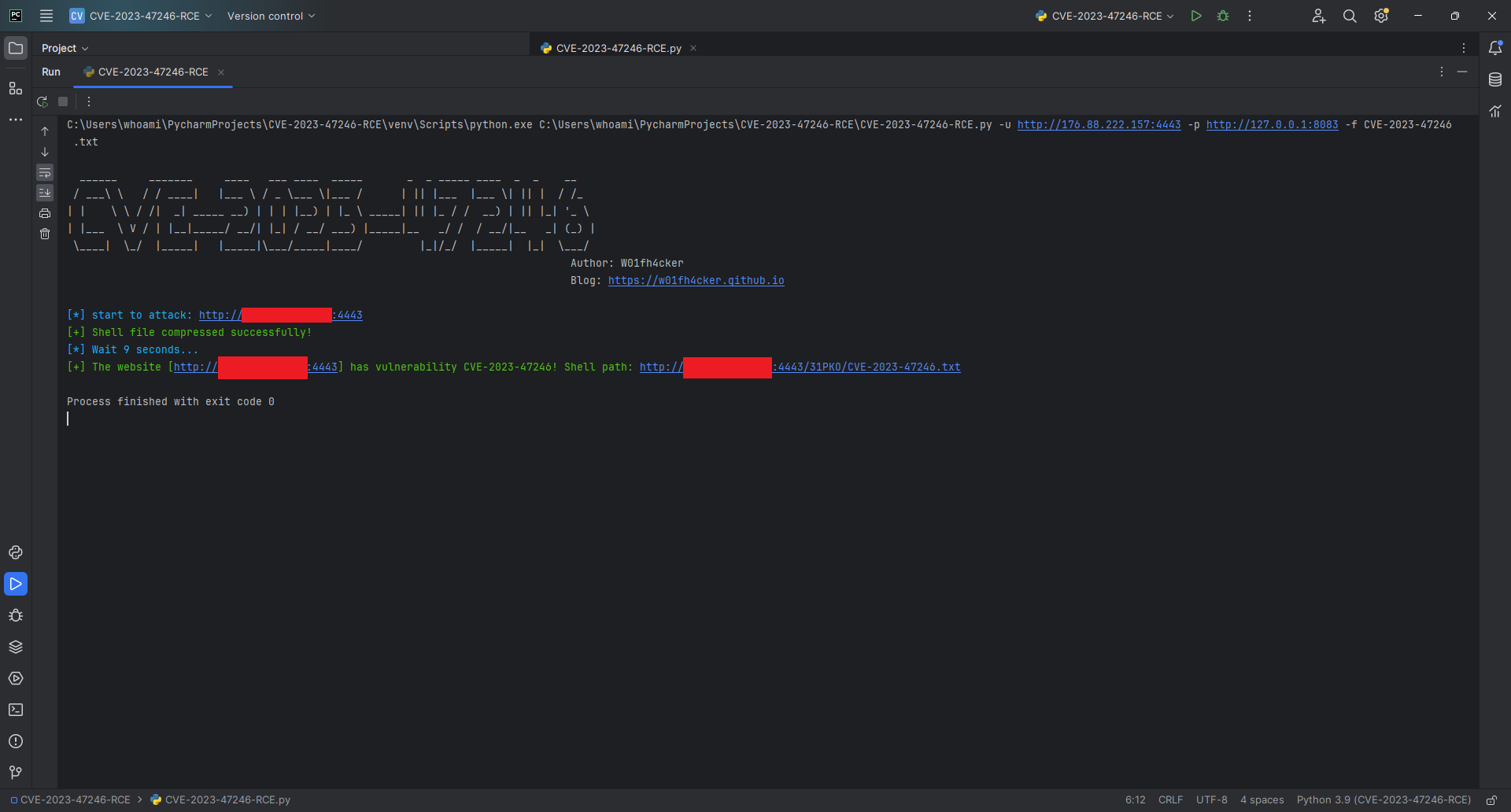The width and height of the screenshot is (1511, 812).
Task: Change CRLF line separator
Action: (x=1170, y=799)
